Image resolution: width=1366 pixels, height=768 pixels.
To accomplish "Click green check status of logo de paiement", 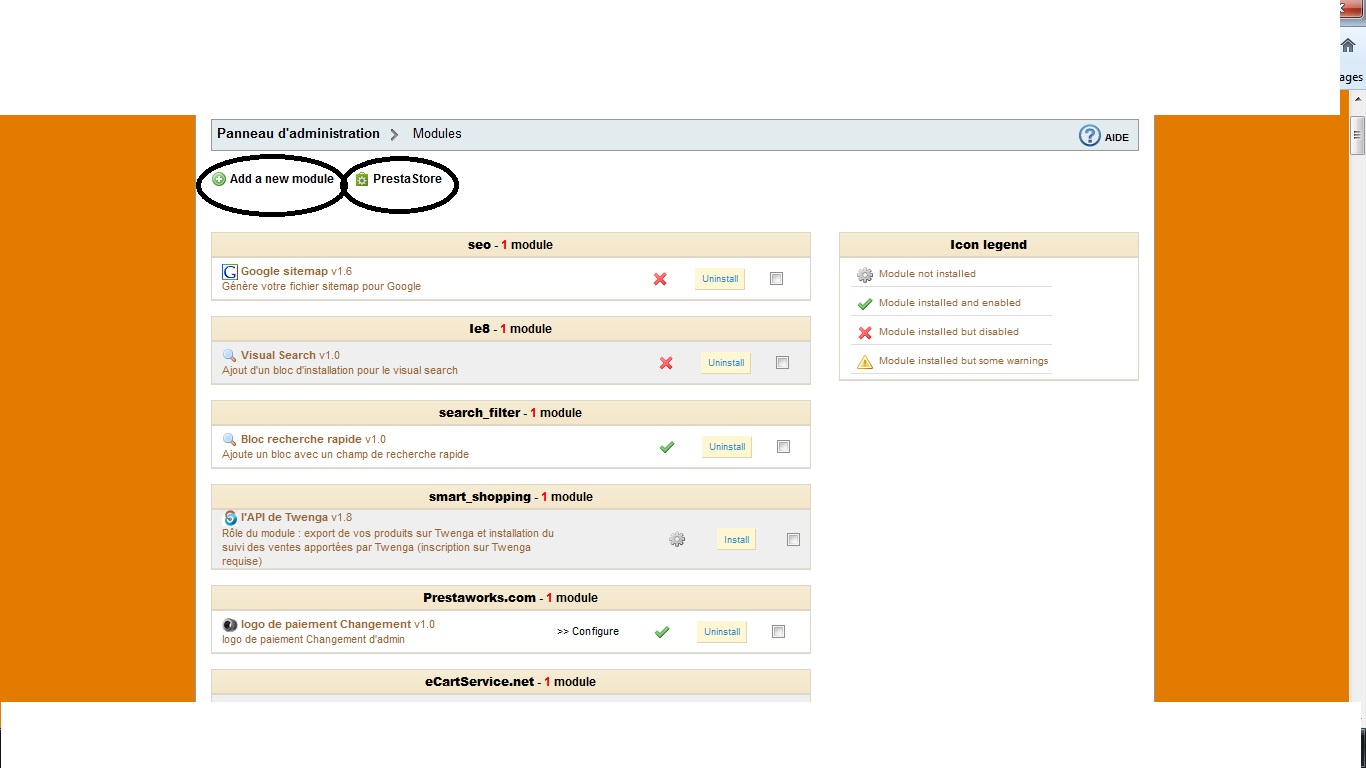I will tap(662, 632).
